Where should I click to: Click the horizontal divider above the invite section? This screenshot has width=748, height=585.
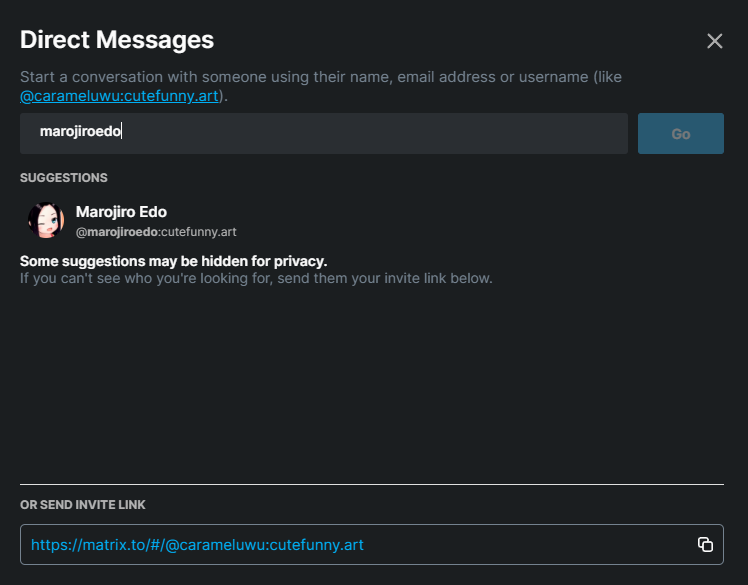point(372,484)
